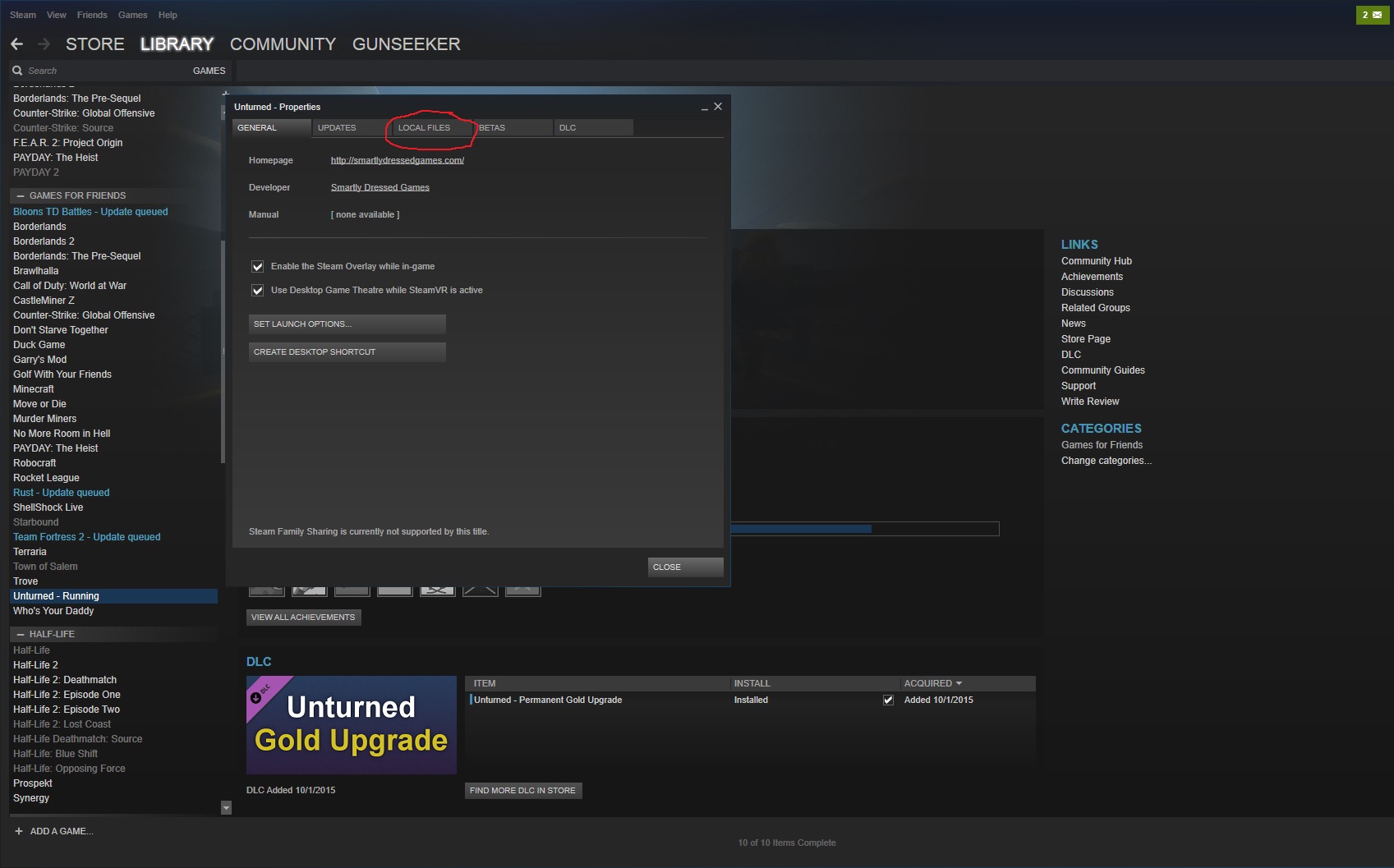This screenshot has width=1394, height=868.
Task: Open the Games menu
Action: (x=133, y=15)
